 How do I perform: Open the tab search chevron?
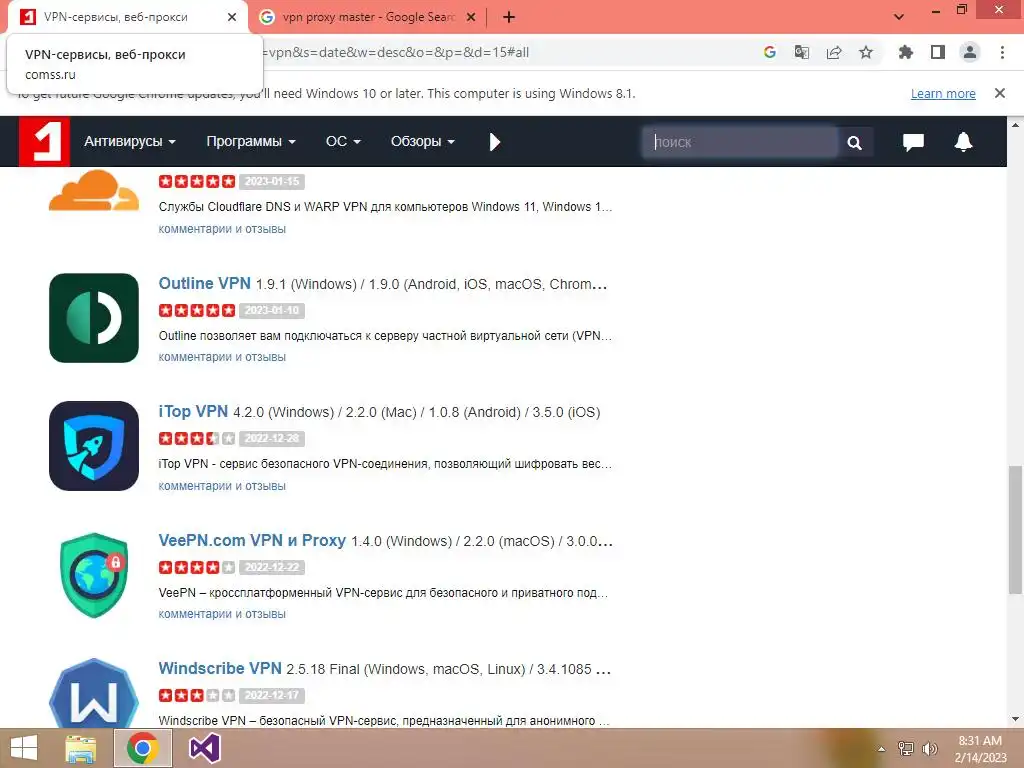(x=899, y=17)
